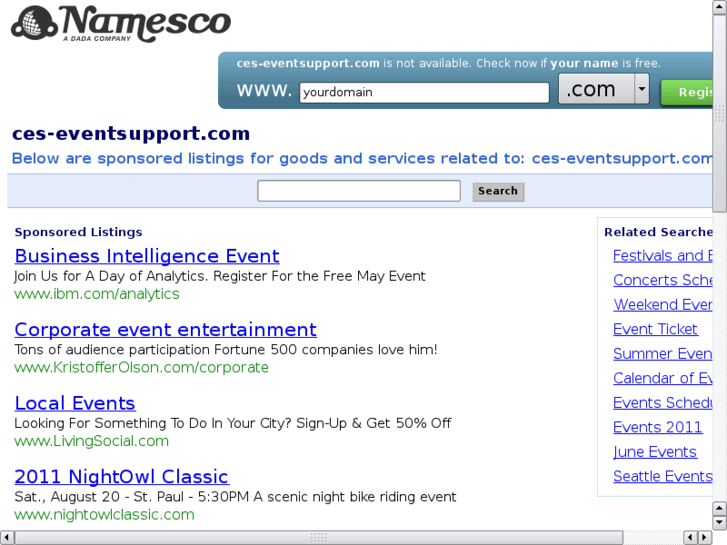Click horizontal scrollbar left arrow at far left
This screenshot has width=727, height=545.
pos(6,538)
